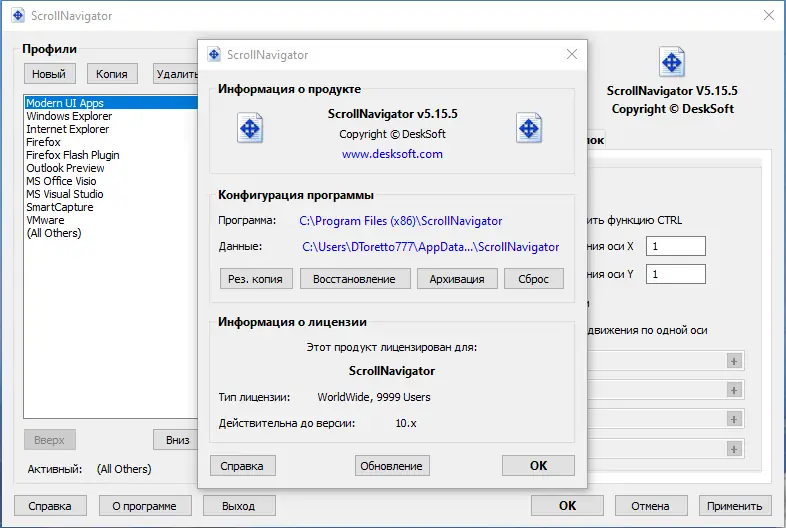
Task: Click the Рез. копия button
Action: tap(256, 279)
